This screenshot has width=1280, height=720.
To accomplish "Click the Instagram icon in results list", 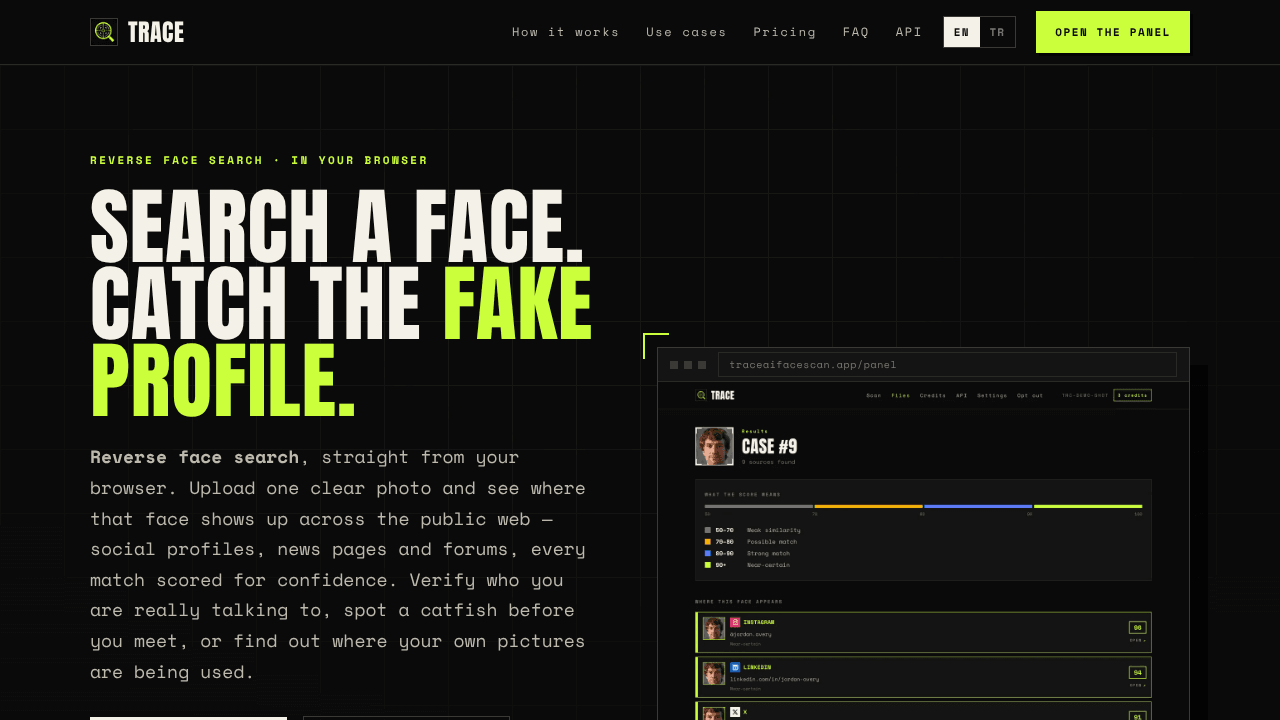I will coord(735,622).
